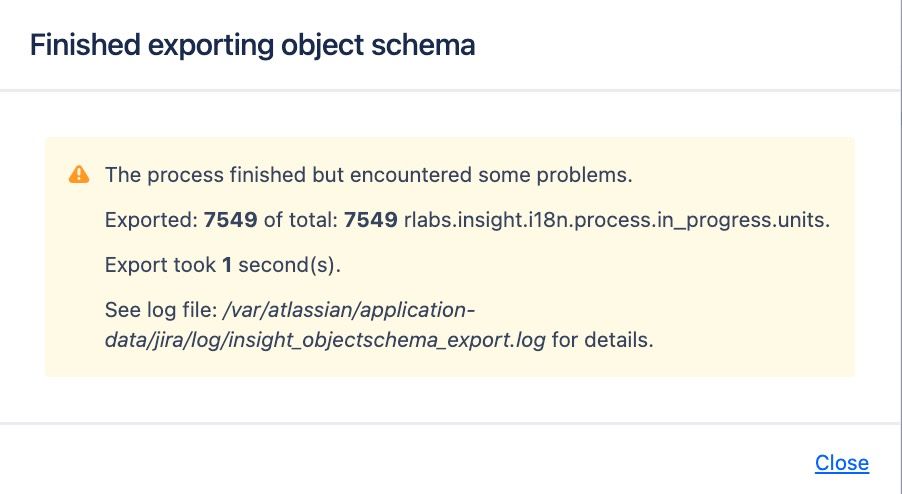The height and width of the screenshot is (494, 902).
Task: Click the 'for details.' text
Action: pyautogui.click(x=602, y=340)
